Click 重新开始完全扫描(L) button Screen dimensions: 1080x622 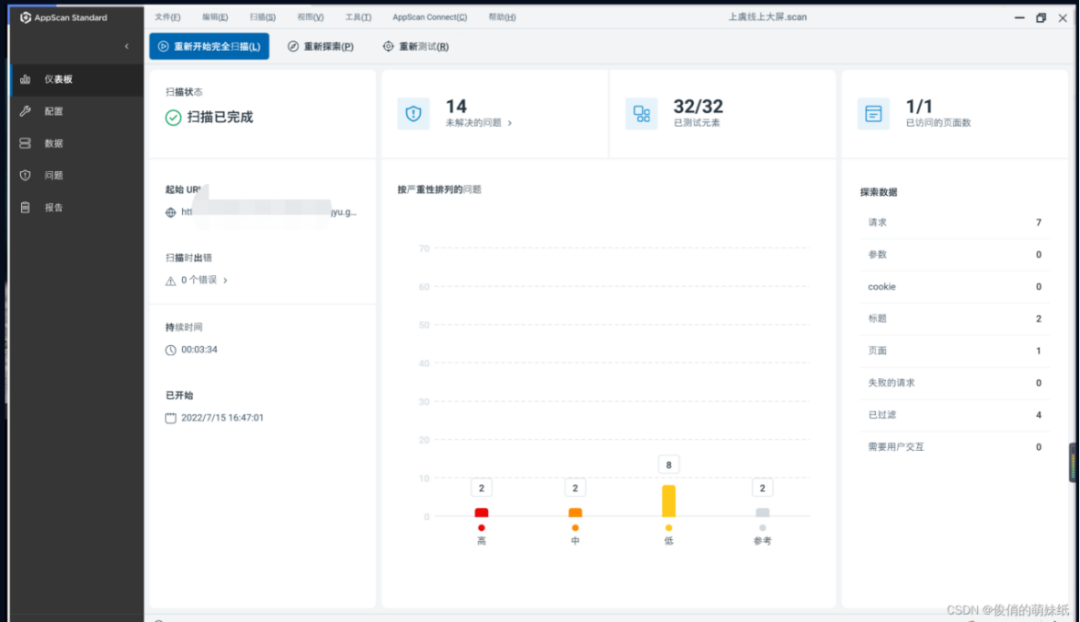tap(209, 46)
